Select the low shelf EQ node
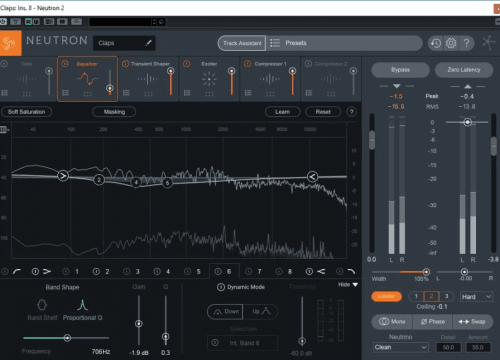This screenshot has width=500, height=360. pyautogui.click(x=63, y=176)
